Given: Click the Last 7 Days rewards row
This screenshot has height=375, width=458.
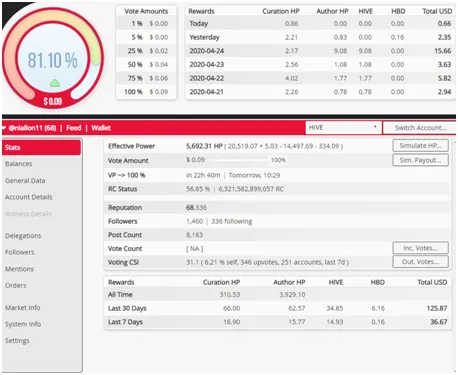Looking at the screenshot, I should pos(278,322).
